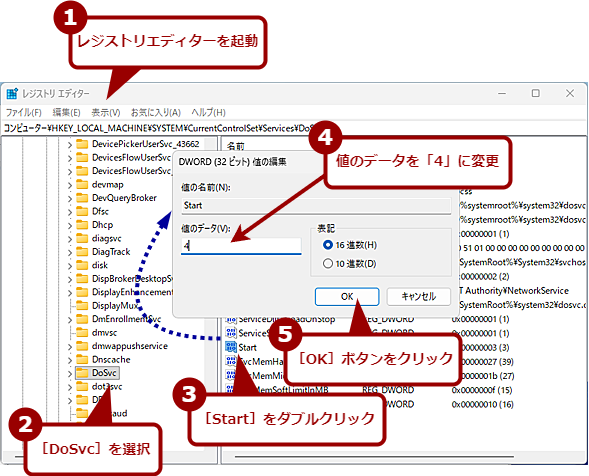Click the Start DWORD value icon
The image size is (589, 476).
coord(231,347)
